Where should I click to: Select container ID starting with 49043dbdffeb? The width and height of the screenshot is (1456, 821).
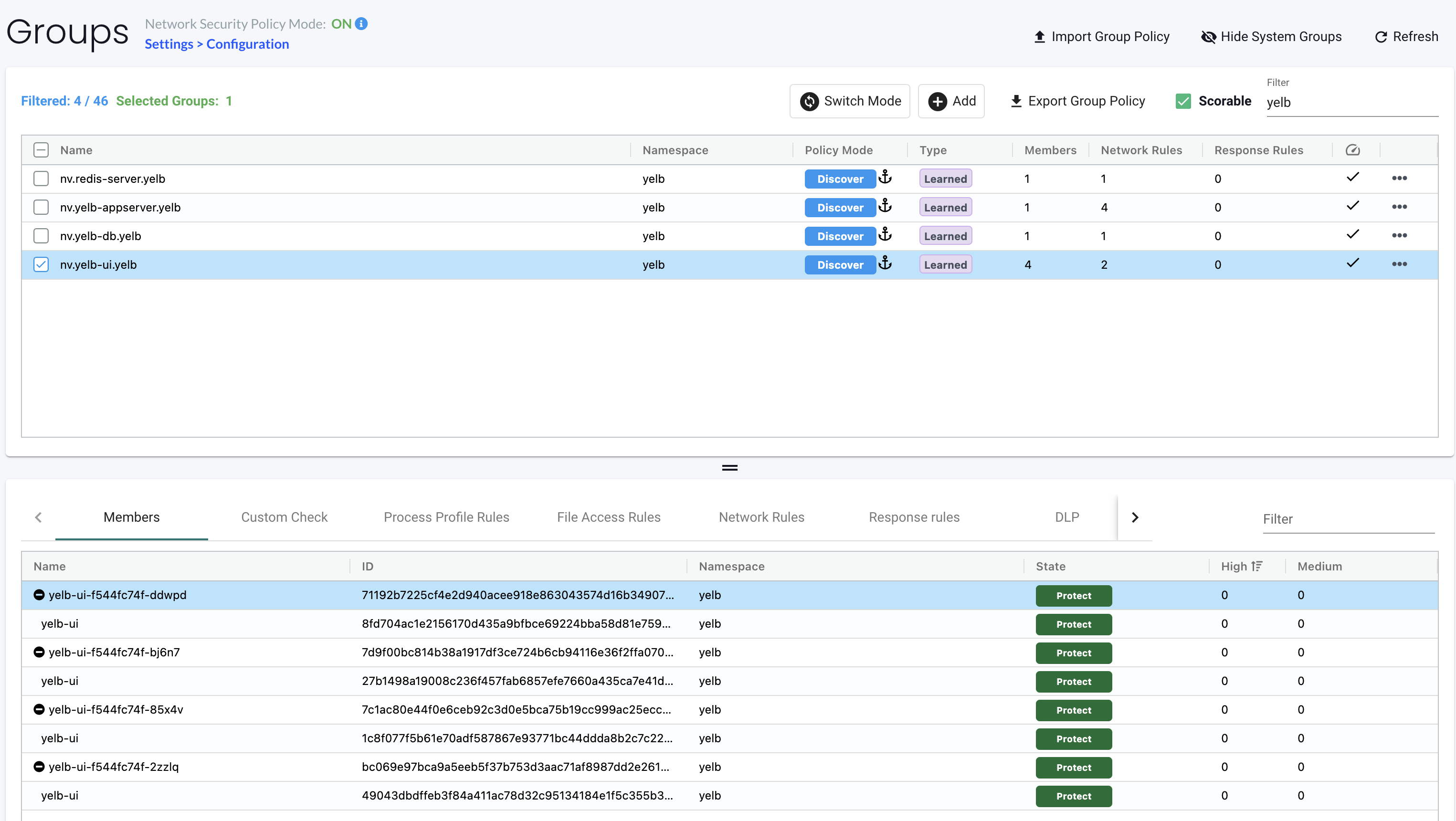[517, 796]
